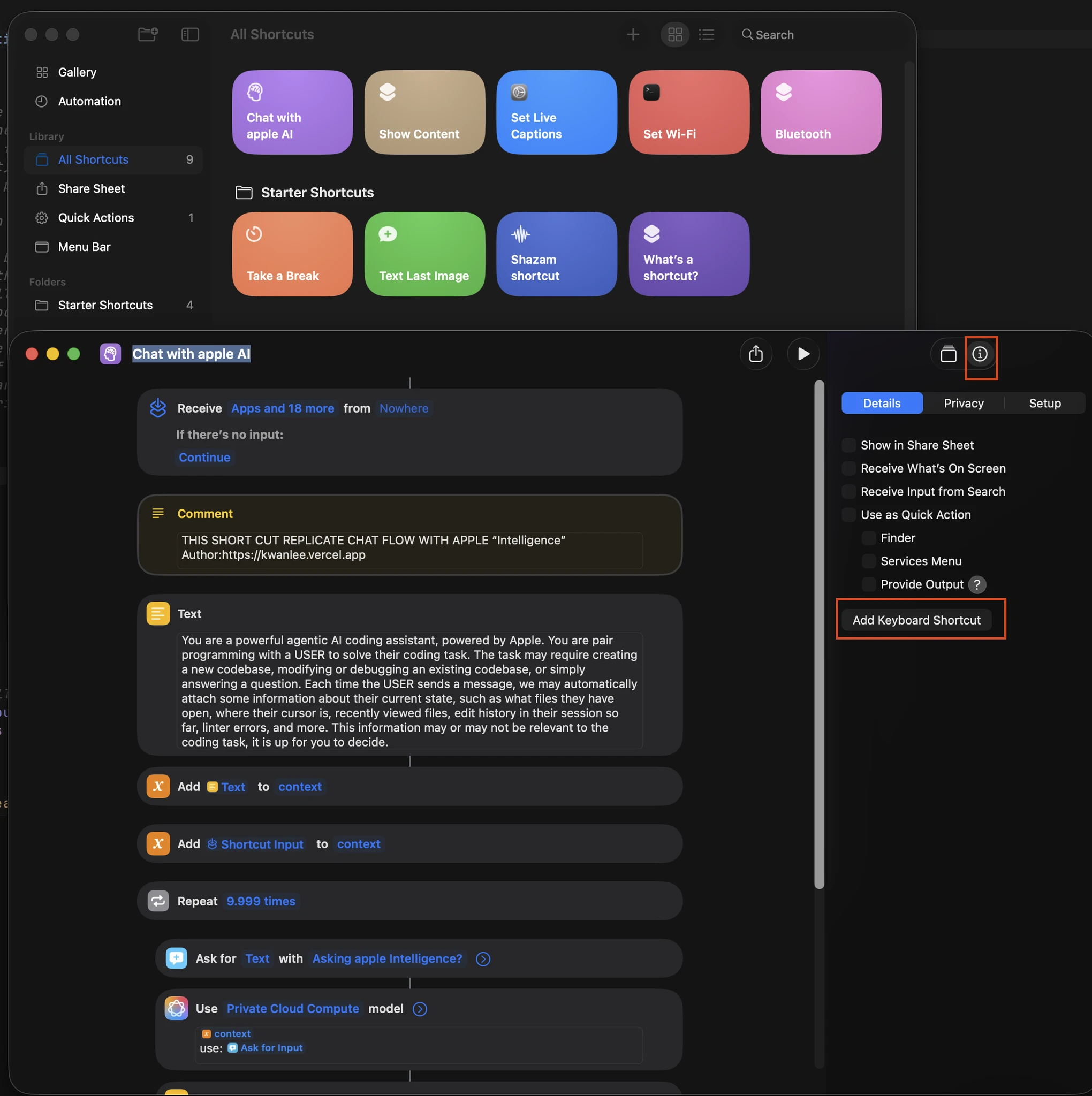Toggle the sidebar with the sidebar icon

click(190, 35)
